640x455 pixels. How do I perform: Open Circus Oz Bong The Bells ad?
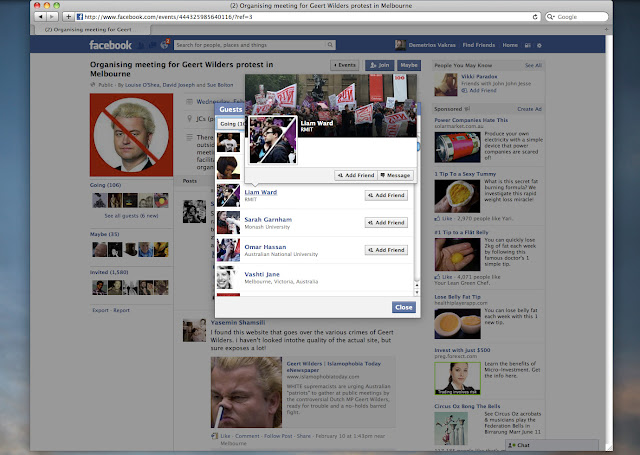pos(467,406)
